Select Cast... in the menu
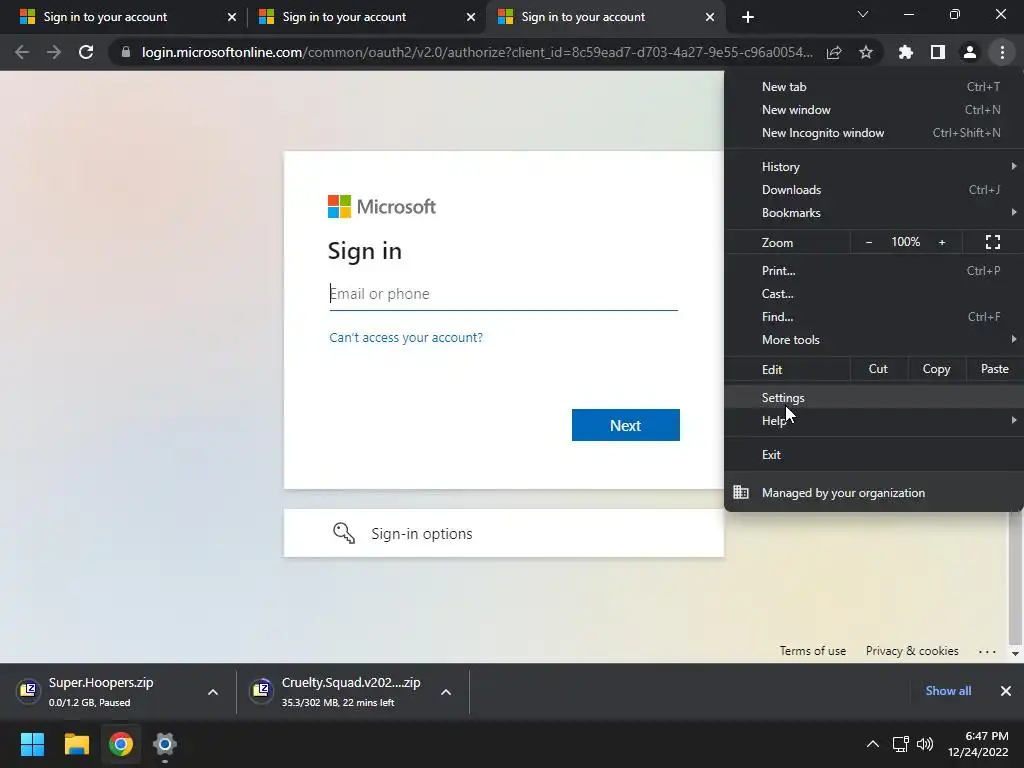Screen dimensions: 1024x768 click(874, 293)
